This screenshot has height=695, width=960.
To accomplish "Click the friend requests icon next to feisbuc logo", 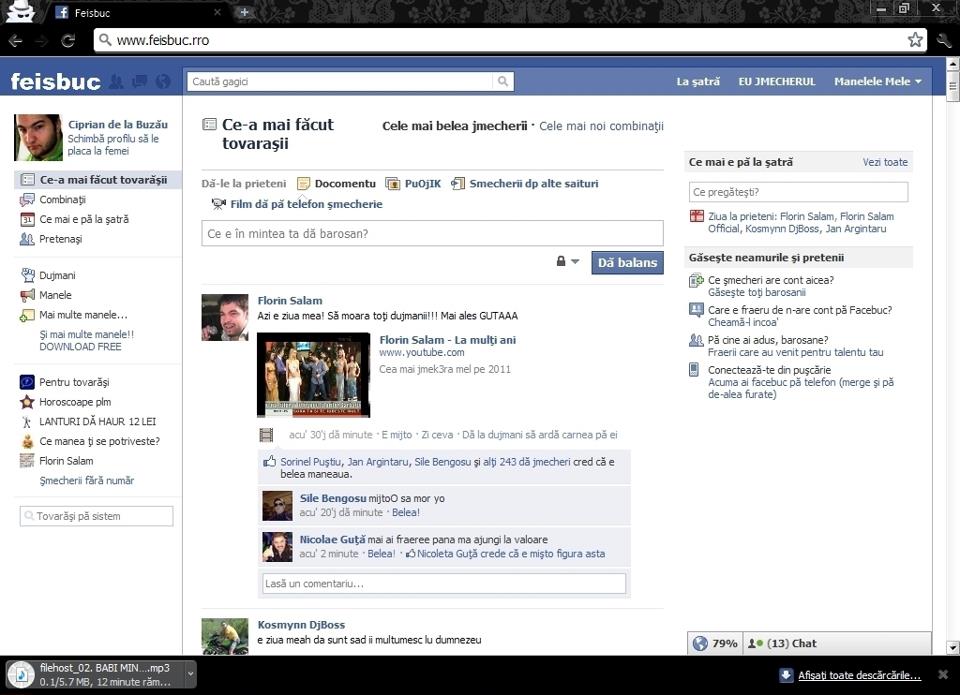I will click(x=116, y=81).
